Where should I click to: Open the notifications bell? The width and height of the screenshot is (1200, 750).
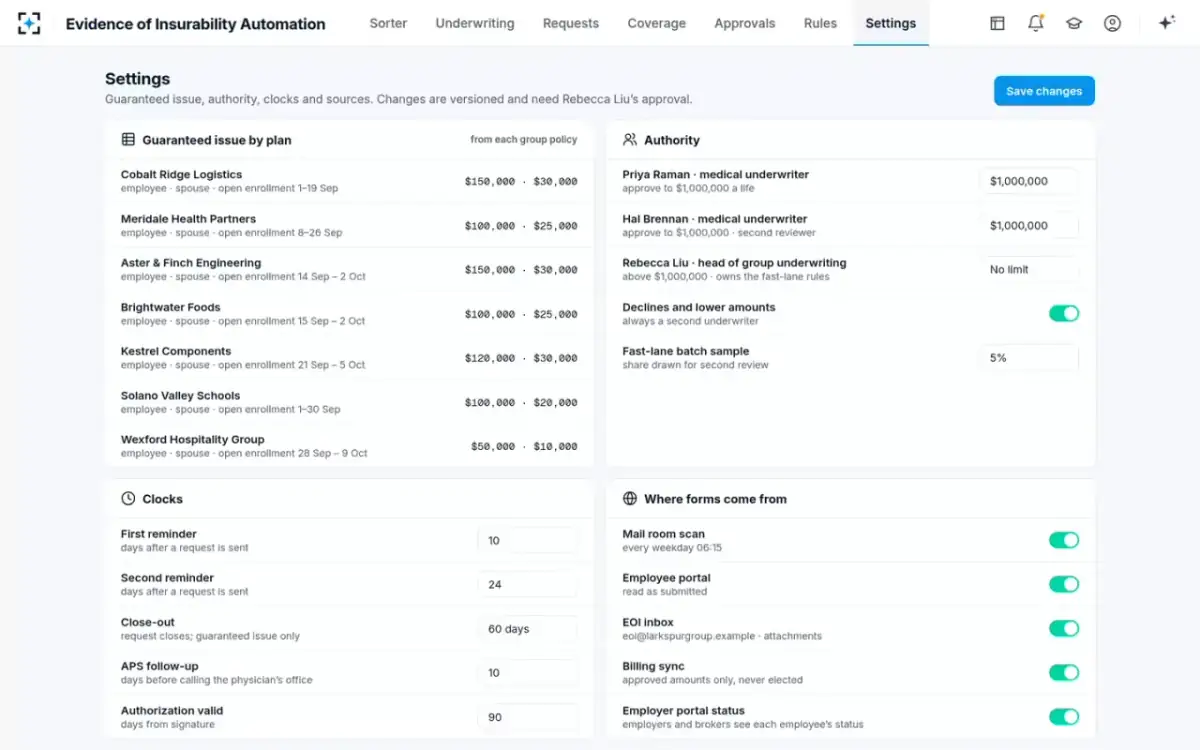[1036, 23]
